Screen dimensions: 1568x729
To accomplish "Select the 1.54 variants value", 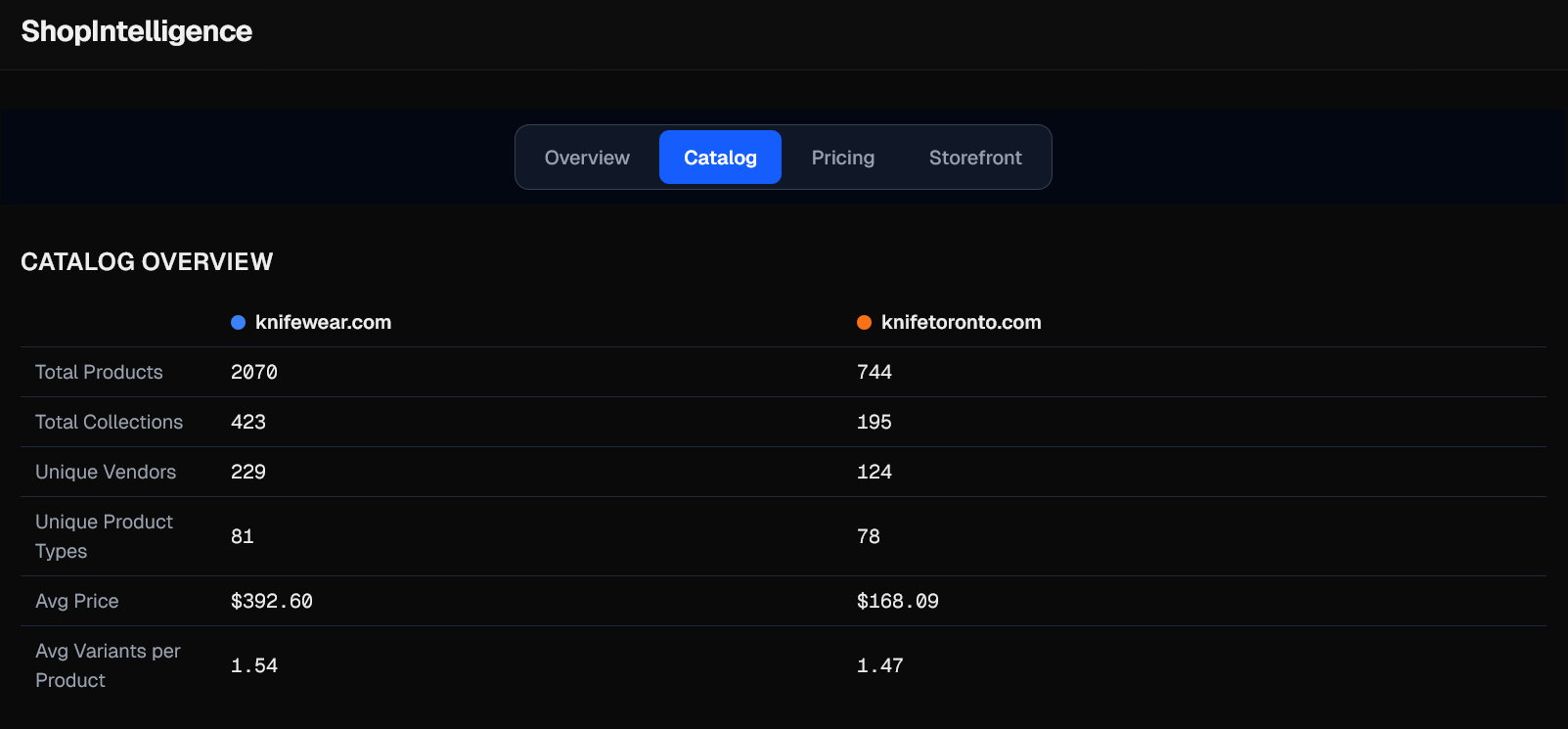I will click(254, 665).
